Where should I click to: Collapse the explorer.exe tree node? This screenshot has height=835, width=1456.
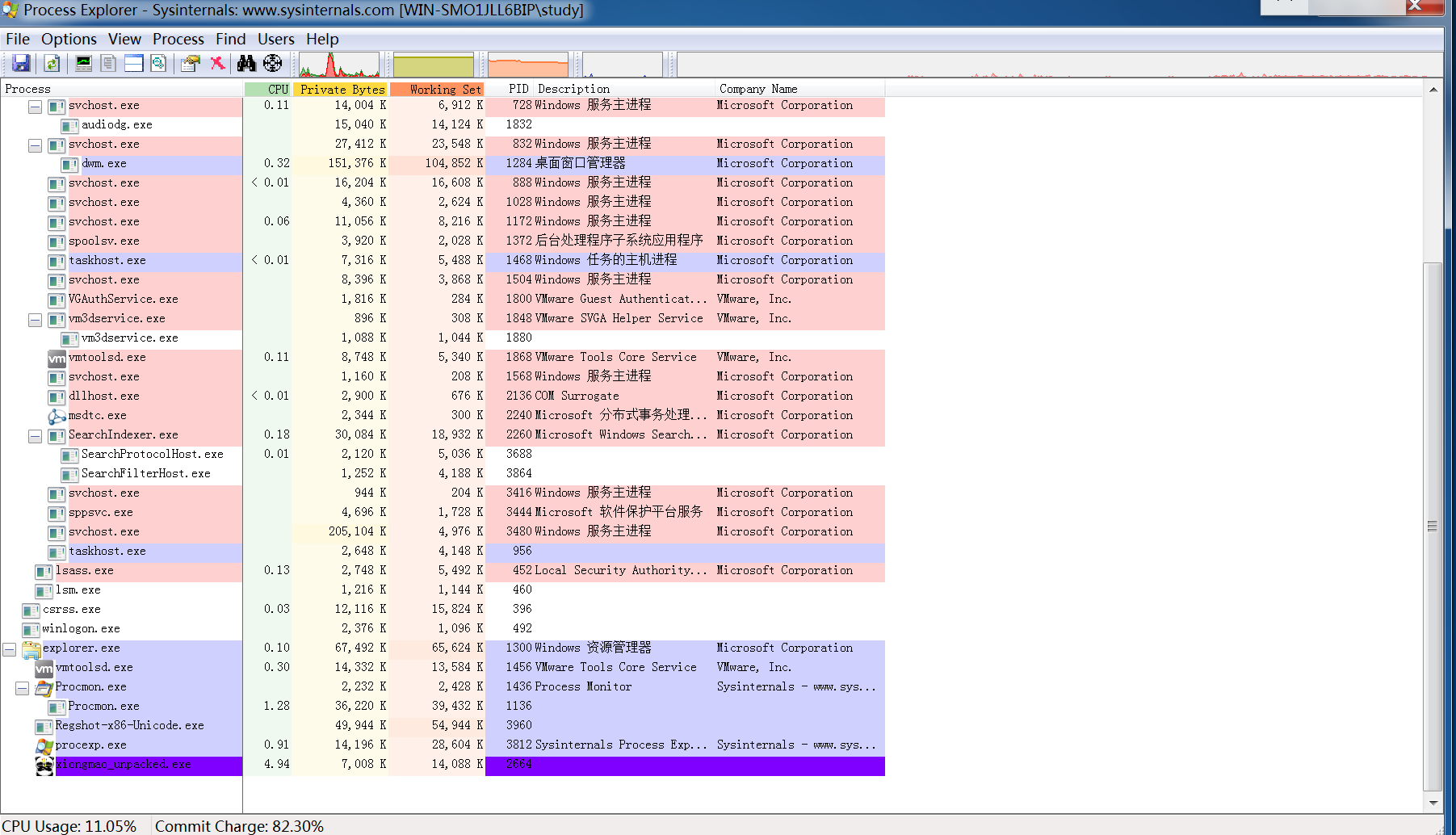pos(9,649)
